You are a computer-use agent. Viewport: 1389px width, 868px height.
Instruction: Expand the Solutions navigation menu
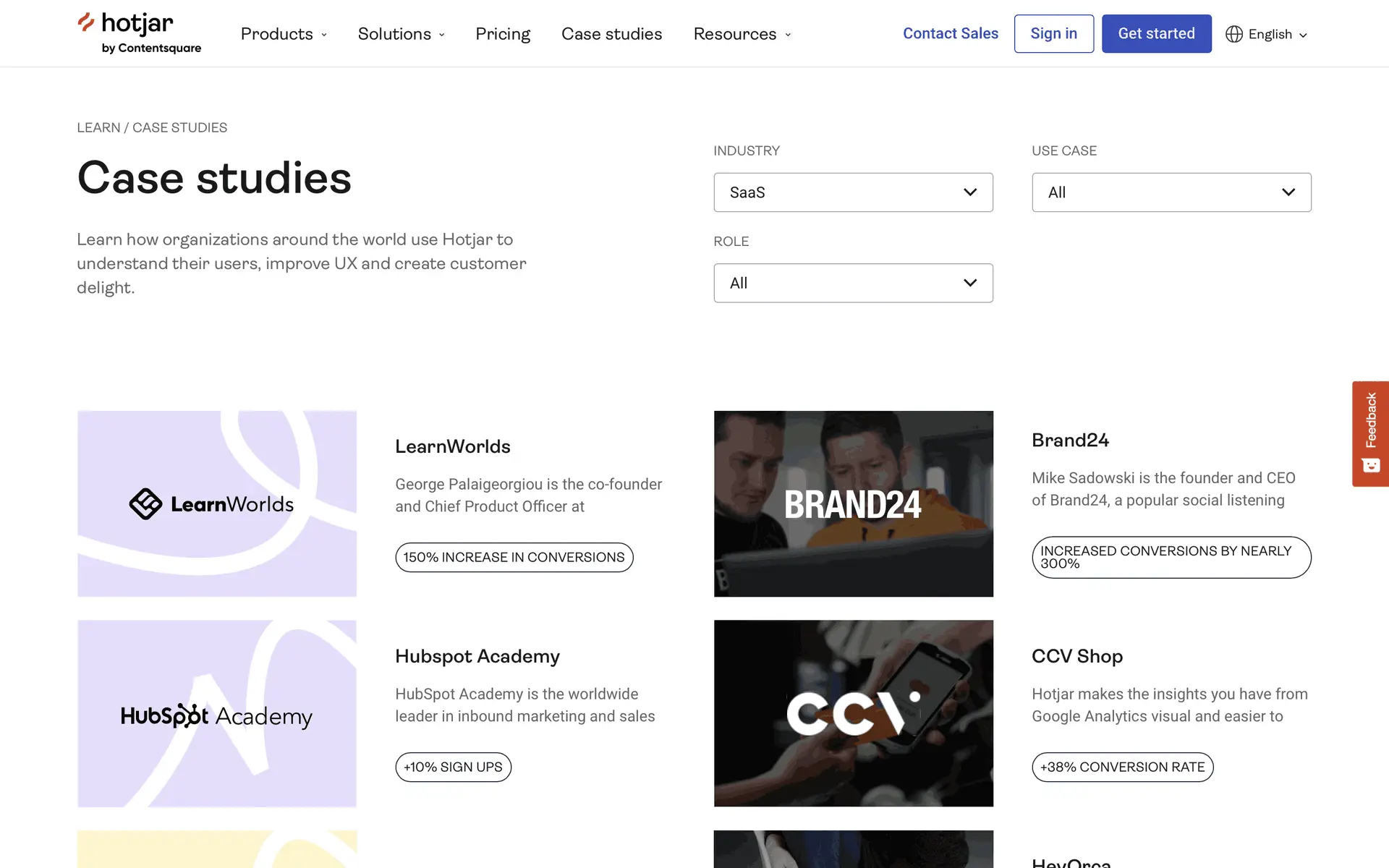pyautogui.click(x=401, y=34)
